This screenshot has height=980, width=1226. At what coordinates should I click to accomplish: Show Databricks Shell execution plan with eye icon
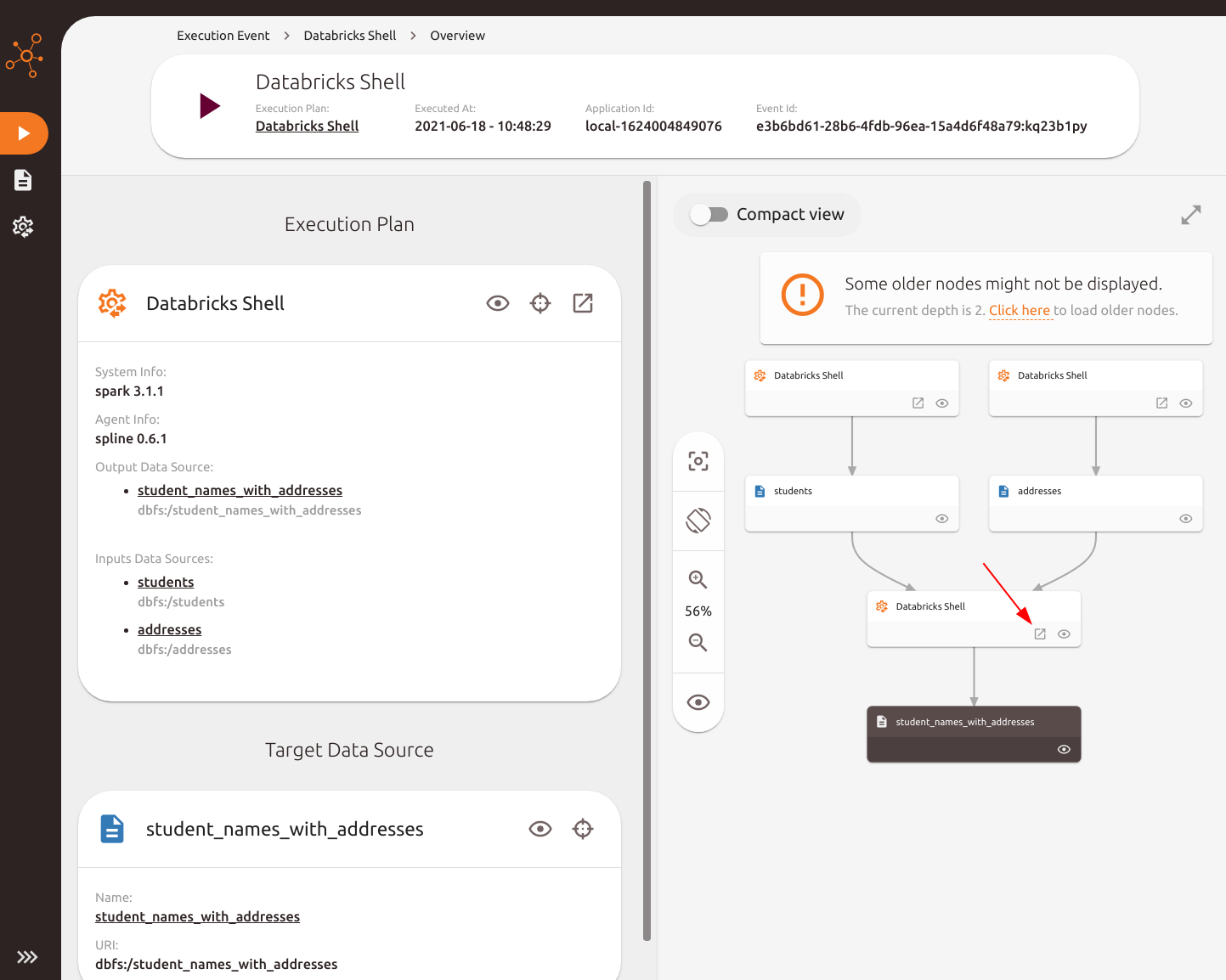pyautogui.click(x=498, y=303)
